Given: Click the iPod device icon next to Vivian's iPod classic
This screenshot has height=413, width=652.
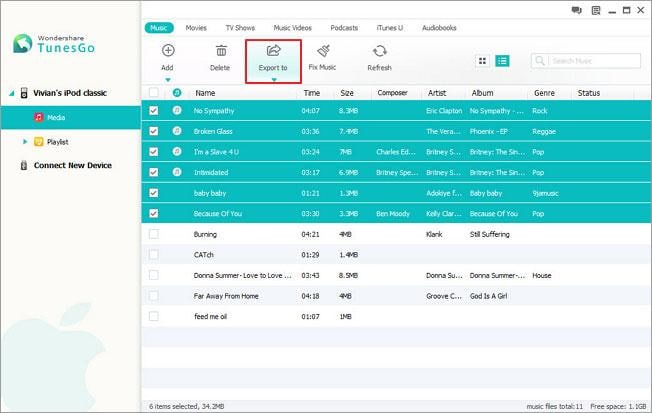Looking at the screenshot, I should tap(24, 93).
